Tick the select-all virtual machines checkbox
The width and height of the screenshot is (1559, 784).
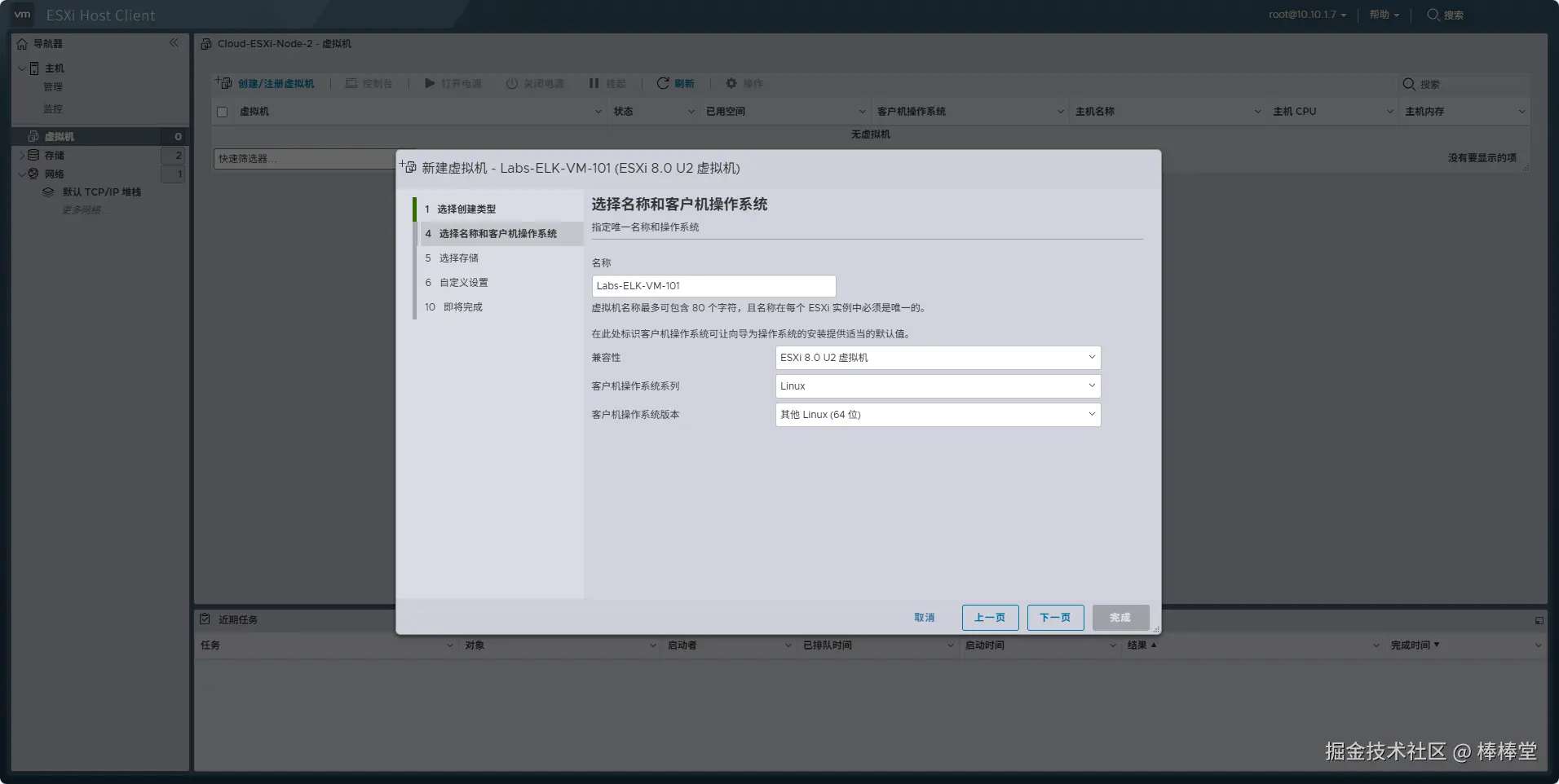click(x=222, y=112)
